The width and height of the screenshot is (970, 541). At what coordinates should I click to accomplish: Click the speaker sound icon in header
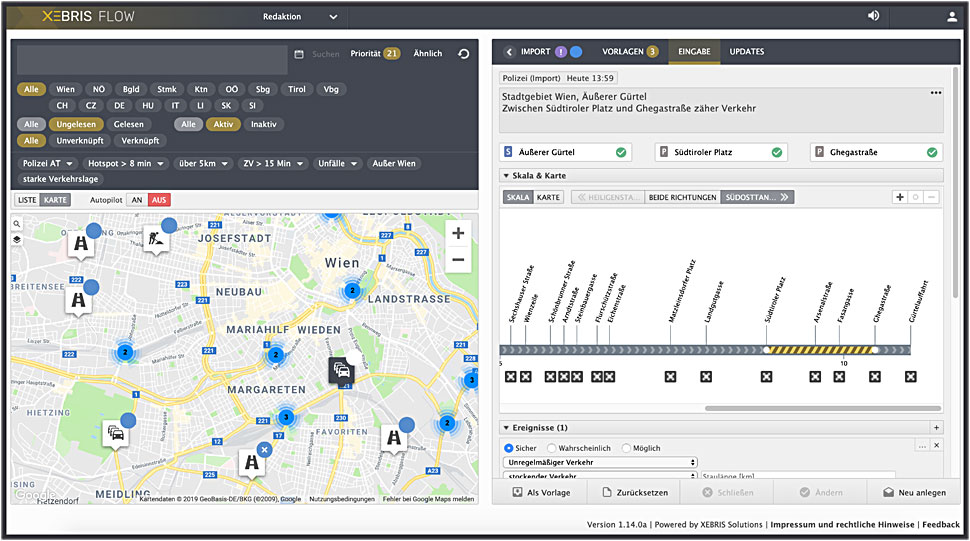873,16
